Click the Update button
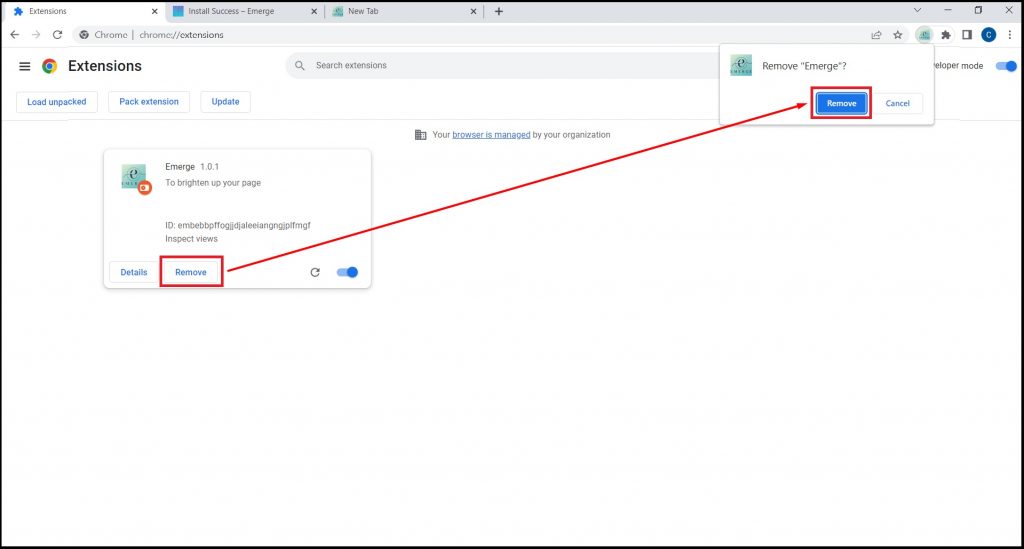 click(225, 102)
